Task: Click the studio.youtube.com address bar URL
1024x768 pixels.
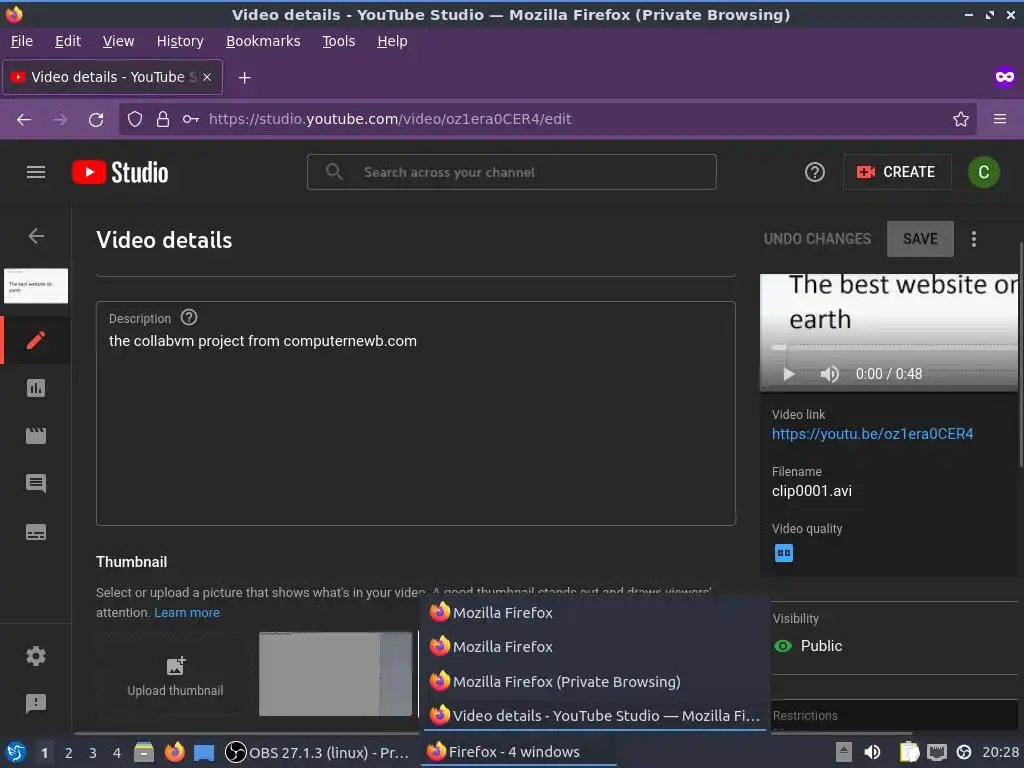Action: pyautogui.click(x=390, y=119)
